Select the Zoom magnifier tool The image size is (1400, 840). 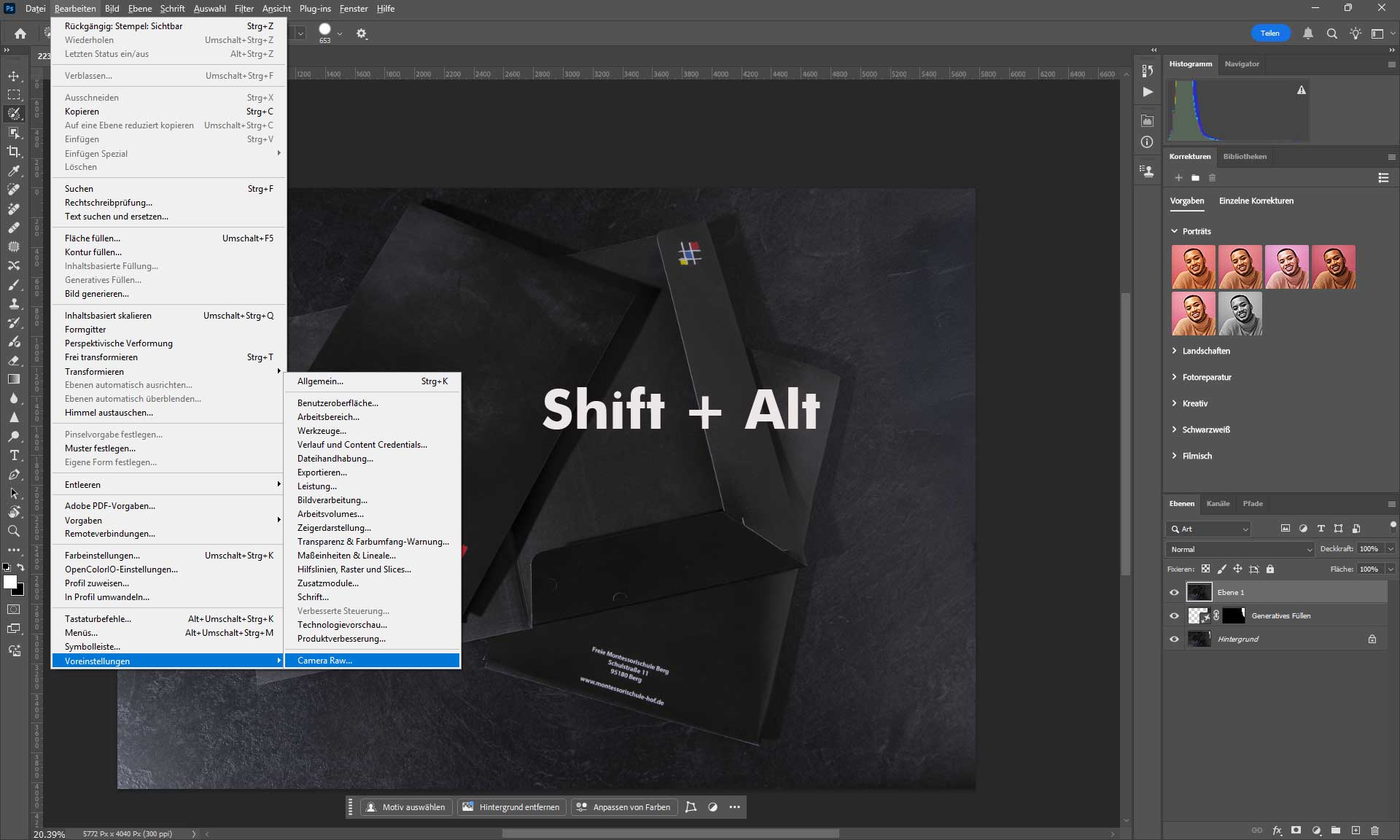coord(14,532)
